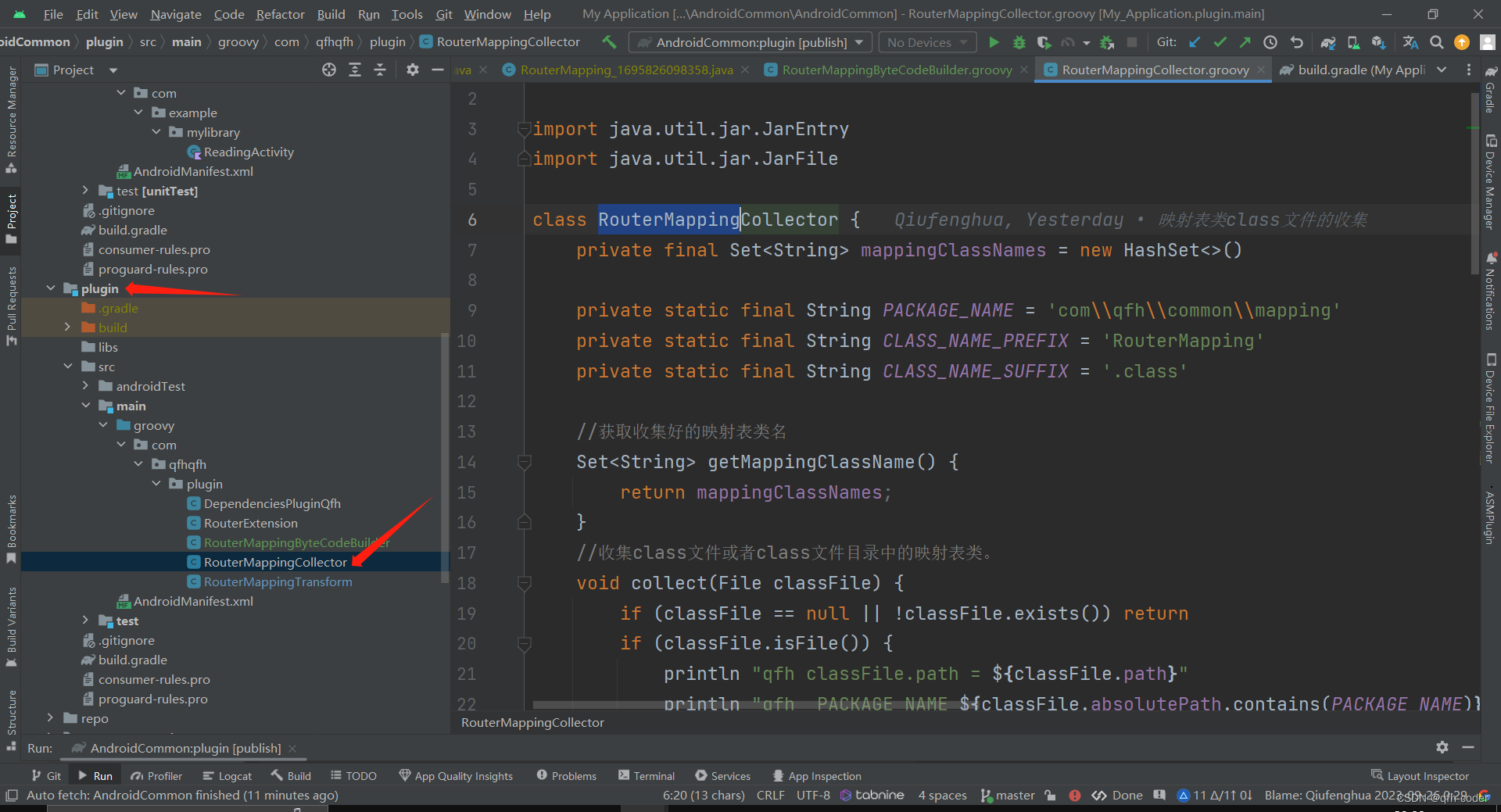Select ReadingActivity in project tree

(x=249, y=152)
